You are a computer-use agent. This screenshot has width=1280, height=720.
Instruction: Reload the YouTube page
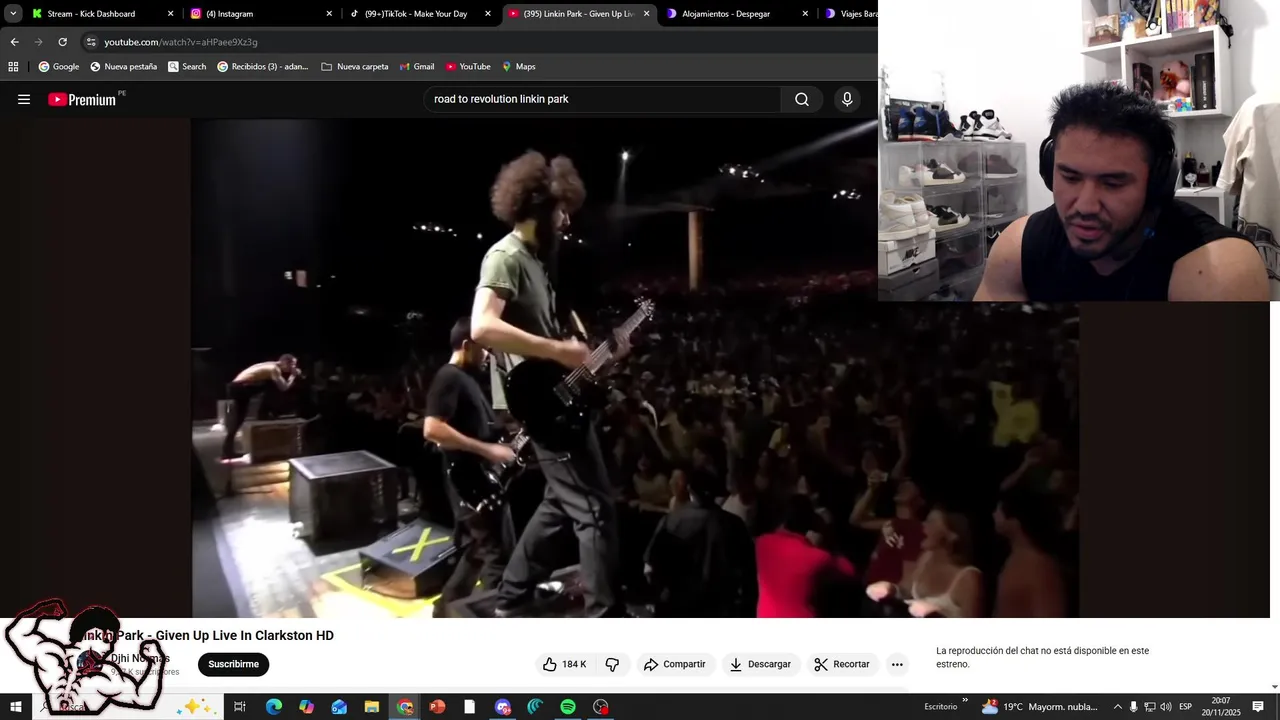(62, 42)
